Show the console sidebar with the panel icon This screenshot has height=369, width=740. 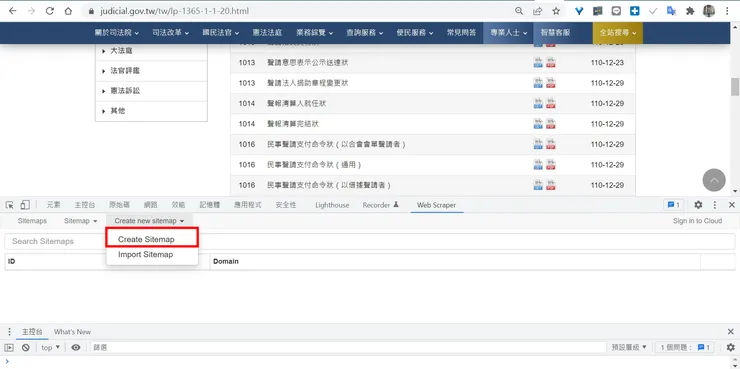point(9,348)
